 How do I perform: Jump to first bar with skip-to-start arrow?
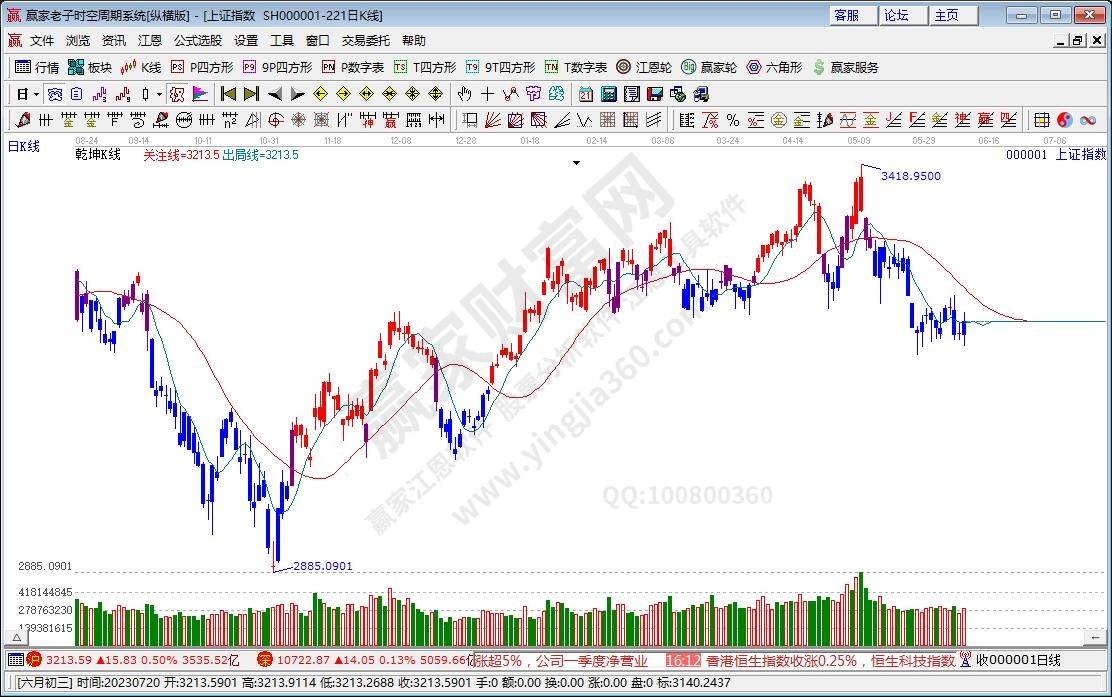(x=228, y=94)
